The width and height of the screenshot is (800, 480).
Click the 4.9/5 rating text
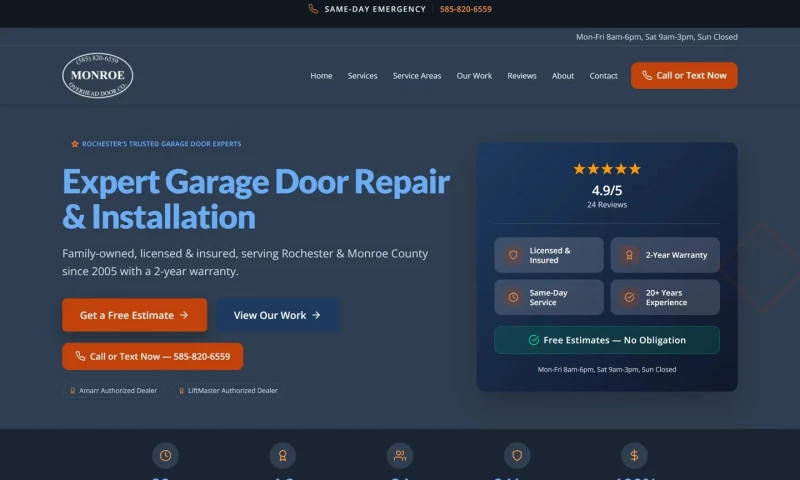[x=607, y=190]
